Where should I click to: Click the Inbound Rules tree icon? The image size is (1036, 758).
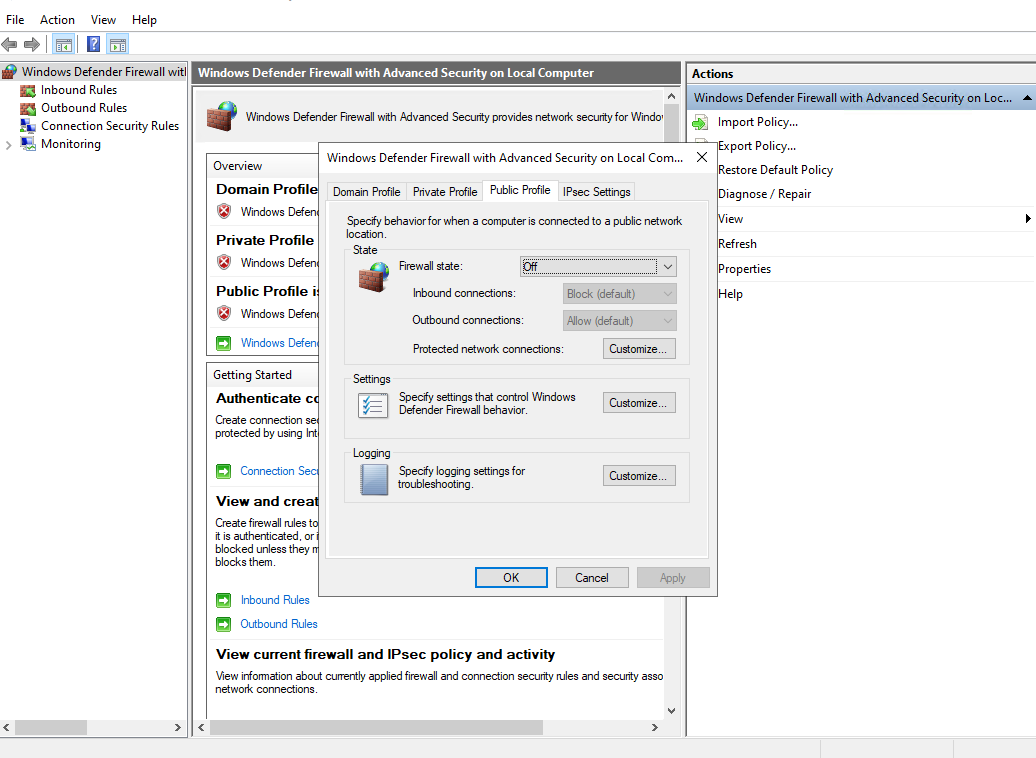28,90
